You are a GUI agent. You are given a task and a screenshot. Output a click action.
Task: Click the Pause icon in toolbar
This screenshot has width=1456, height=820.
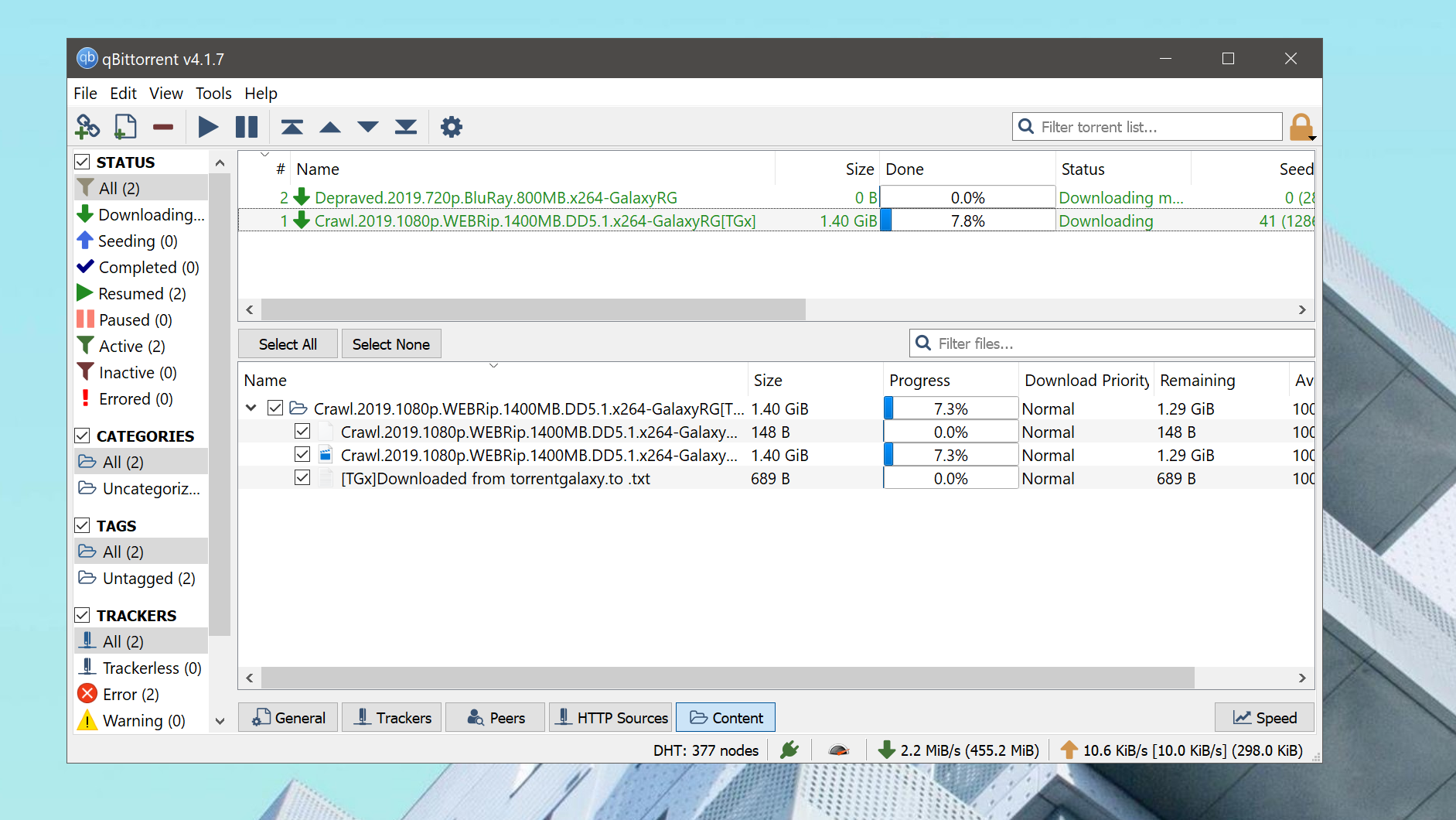coord(247,127)
